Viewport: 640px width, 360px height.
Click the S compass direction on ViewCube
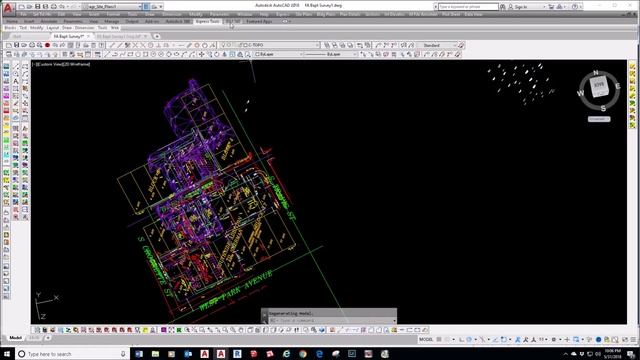603,108
